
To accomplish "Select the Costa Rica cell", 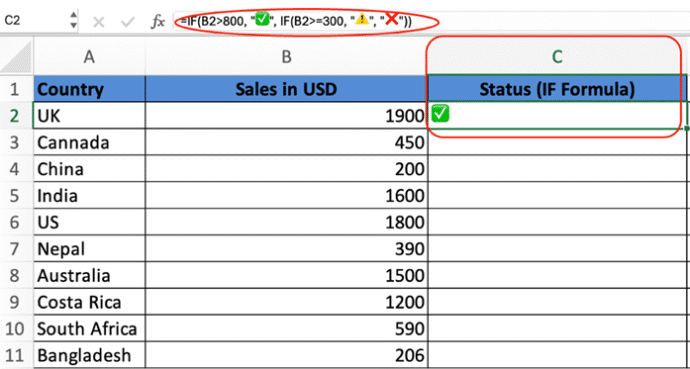I will [x=89, y=302].
